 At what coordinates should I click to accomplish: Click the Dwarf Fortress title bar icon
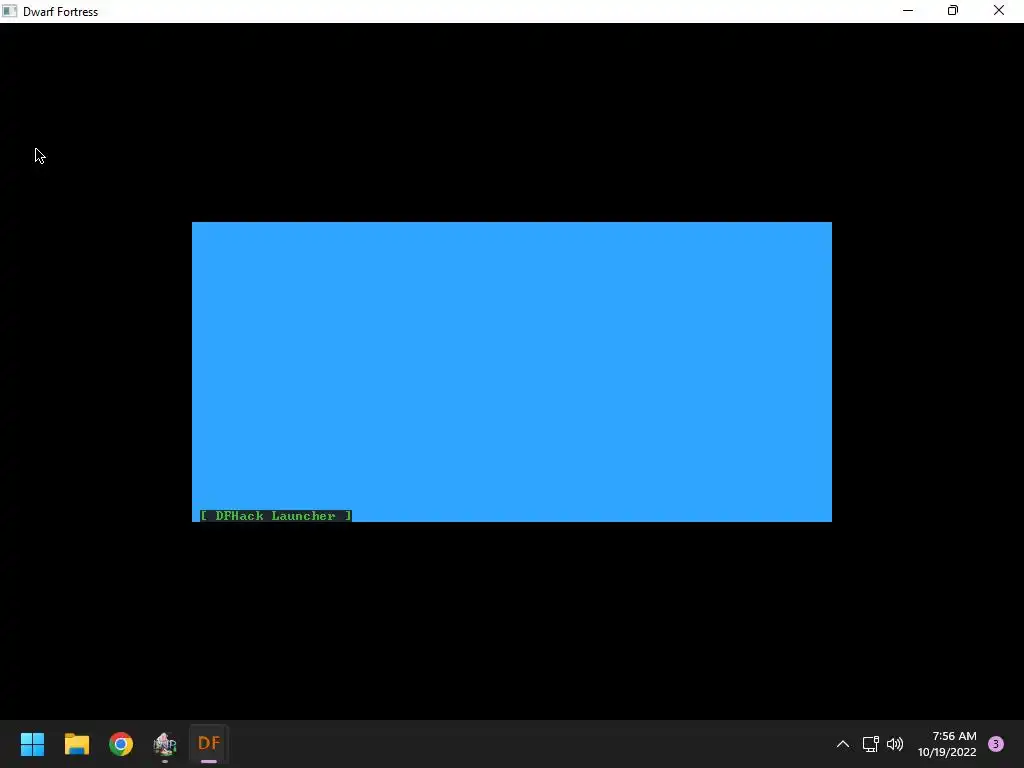(9, 11)
